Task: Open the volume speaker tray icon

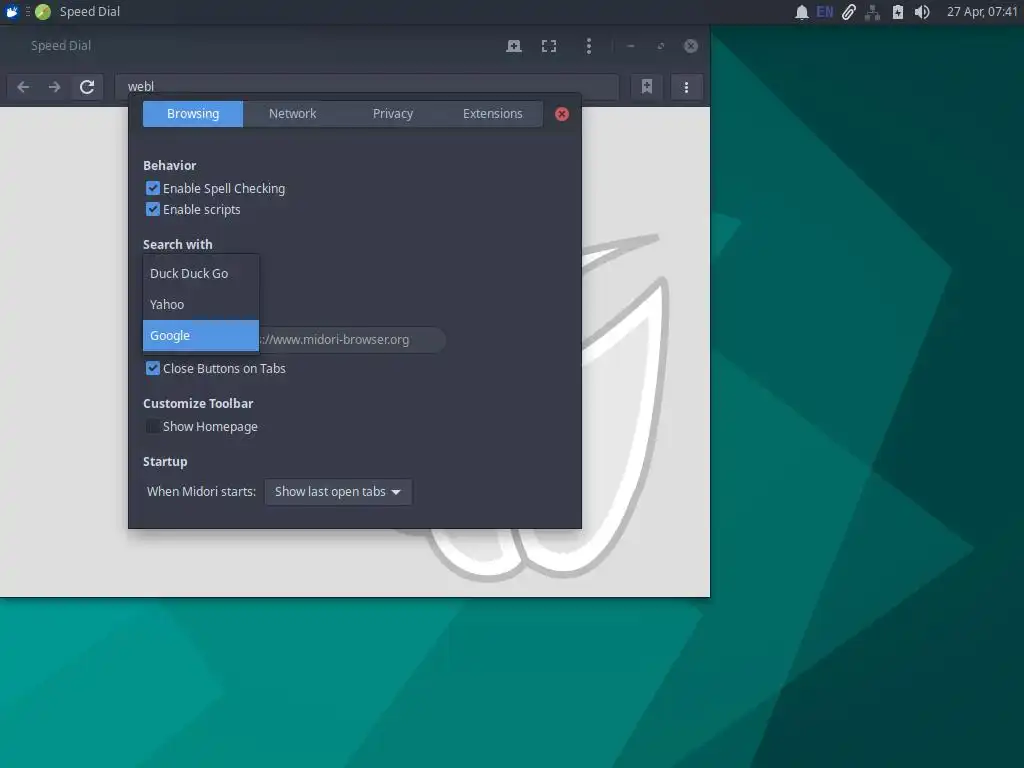Action: click(922, 12)
